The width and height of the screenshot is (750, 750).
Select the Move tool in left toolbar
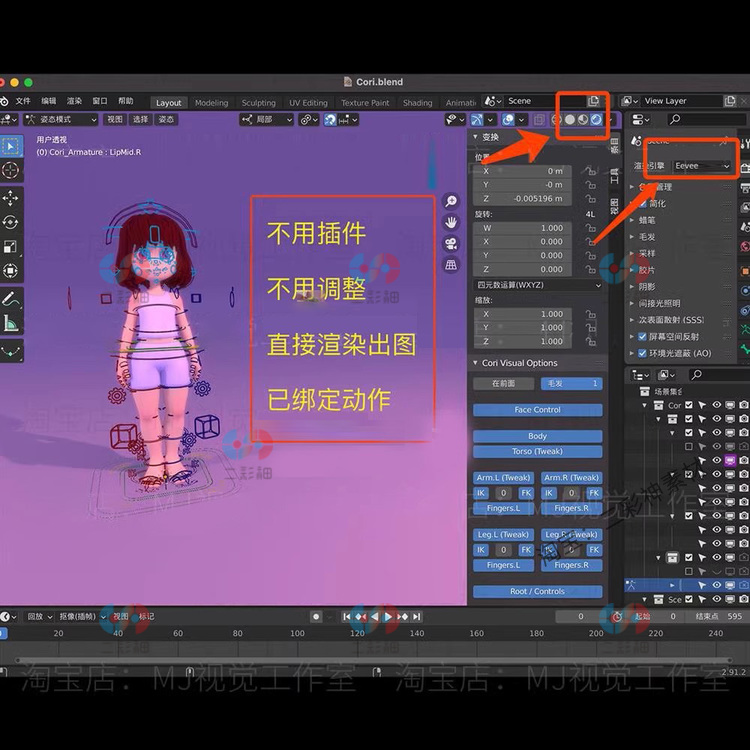[x=11, y=198]
